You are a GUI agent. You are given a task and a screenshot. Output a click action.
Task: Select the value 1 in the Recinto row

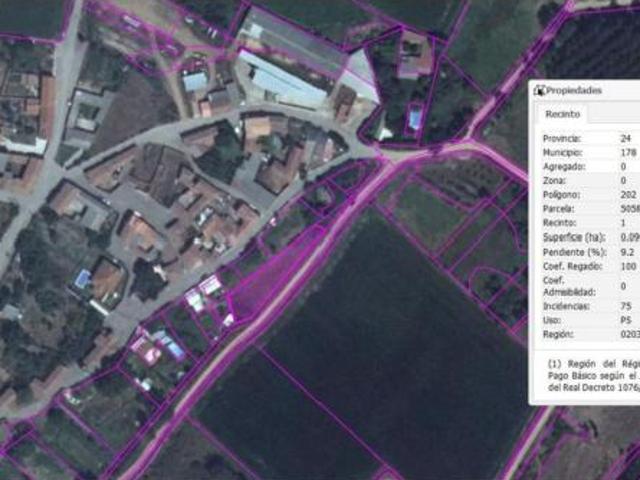[x=623, y=223]
